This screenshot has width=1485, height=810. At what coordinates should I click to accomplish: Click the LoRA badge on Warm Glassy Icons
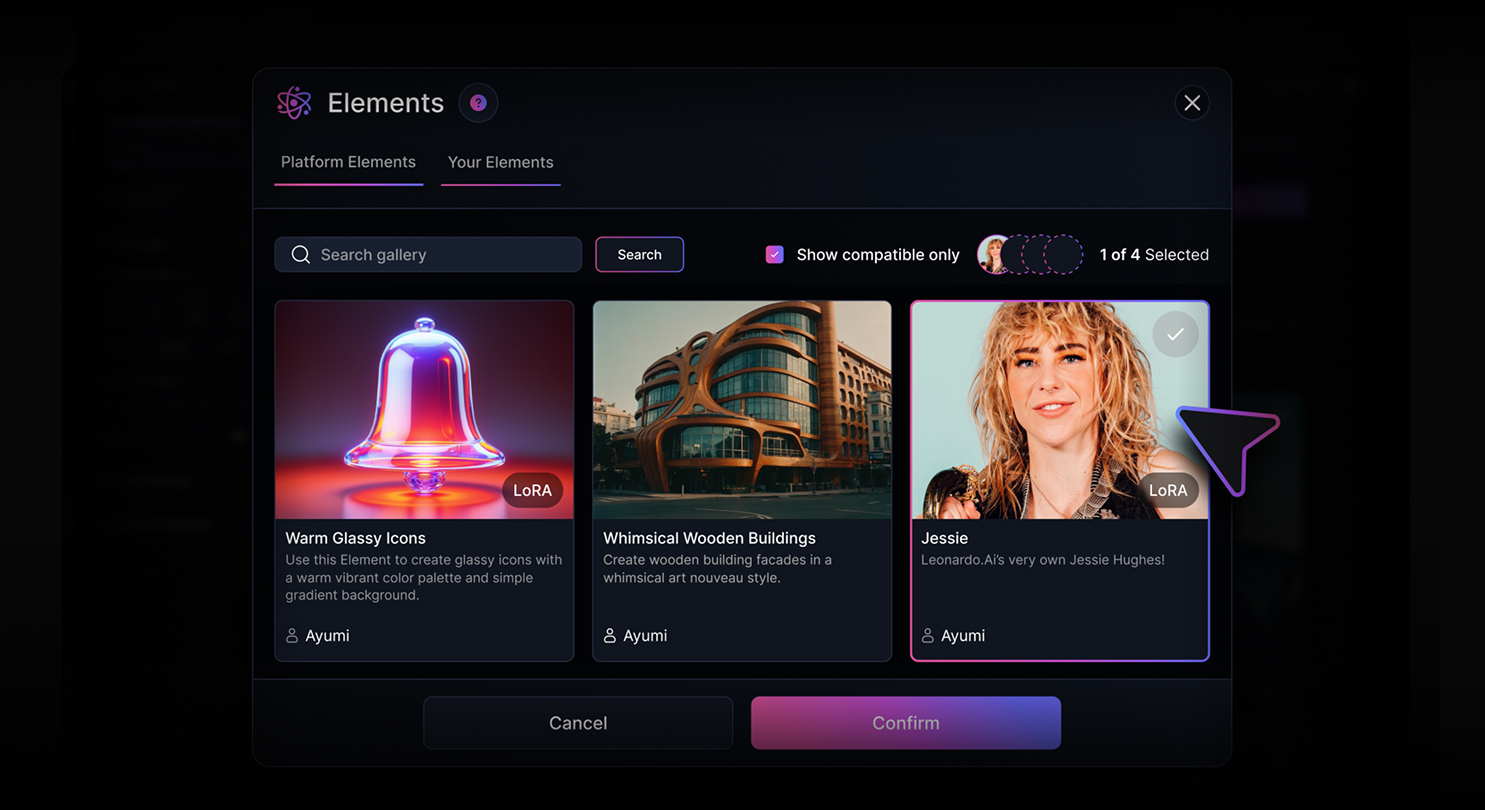532,490
